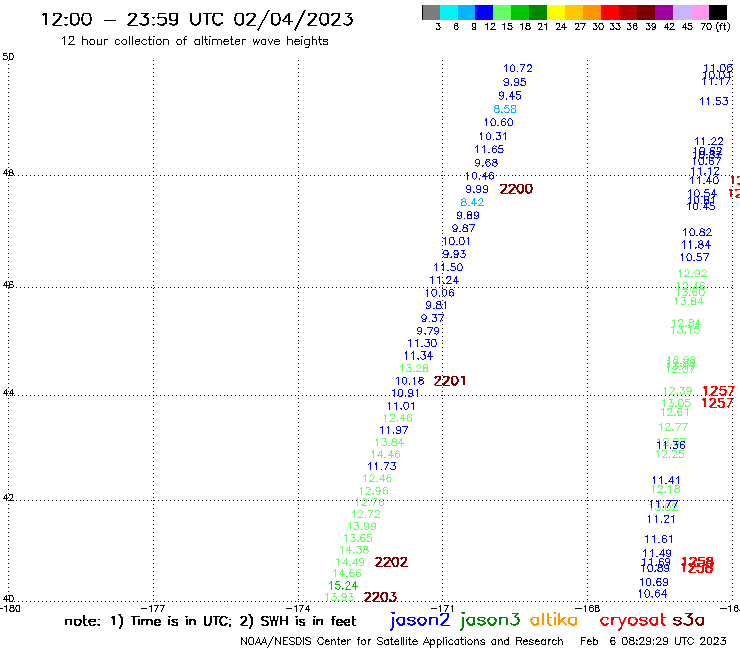Click the jason3 satellite legend label
Screen dimensions: 740x650
point(490,620)
